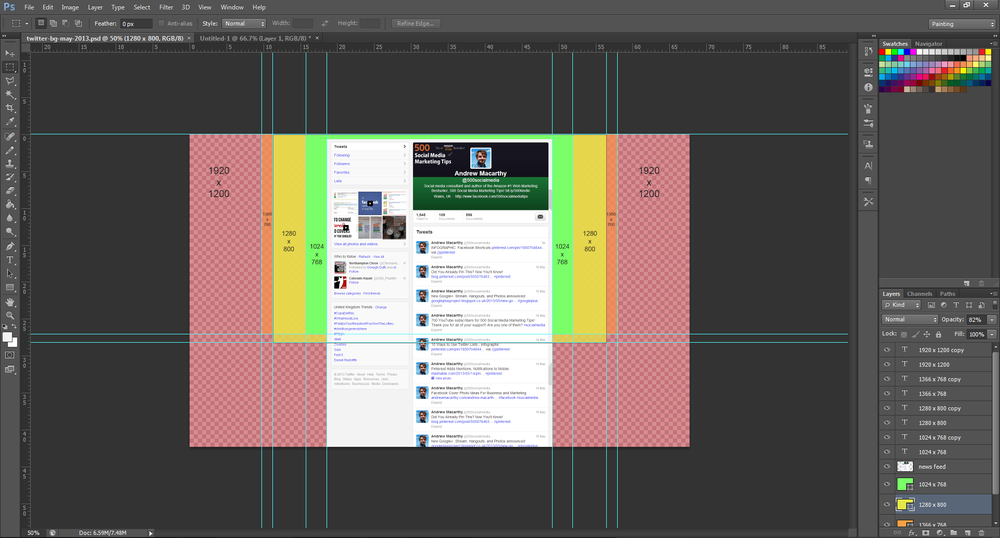Open the blend mode Normal dropdown
The height and width of the screenshot is (538, 1000).
click(x=909, y=319)
